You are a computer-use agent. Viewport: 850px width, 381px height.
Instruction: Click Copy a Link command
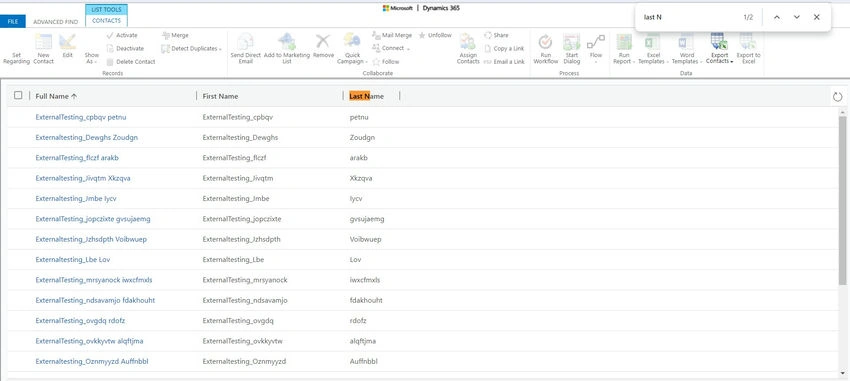point(504,48)
